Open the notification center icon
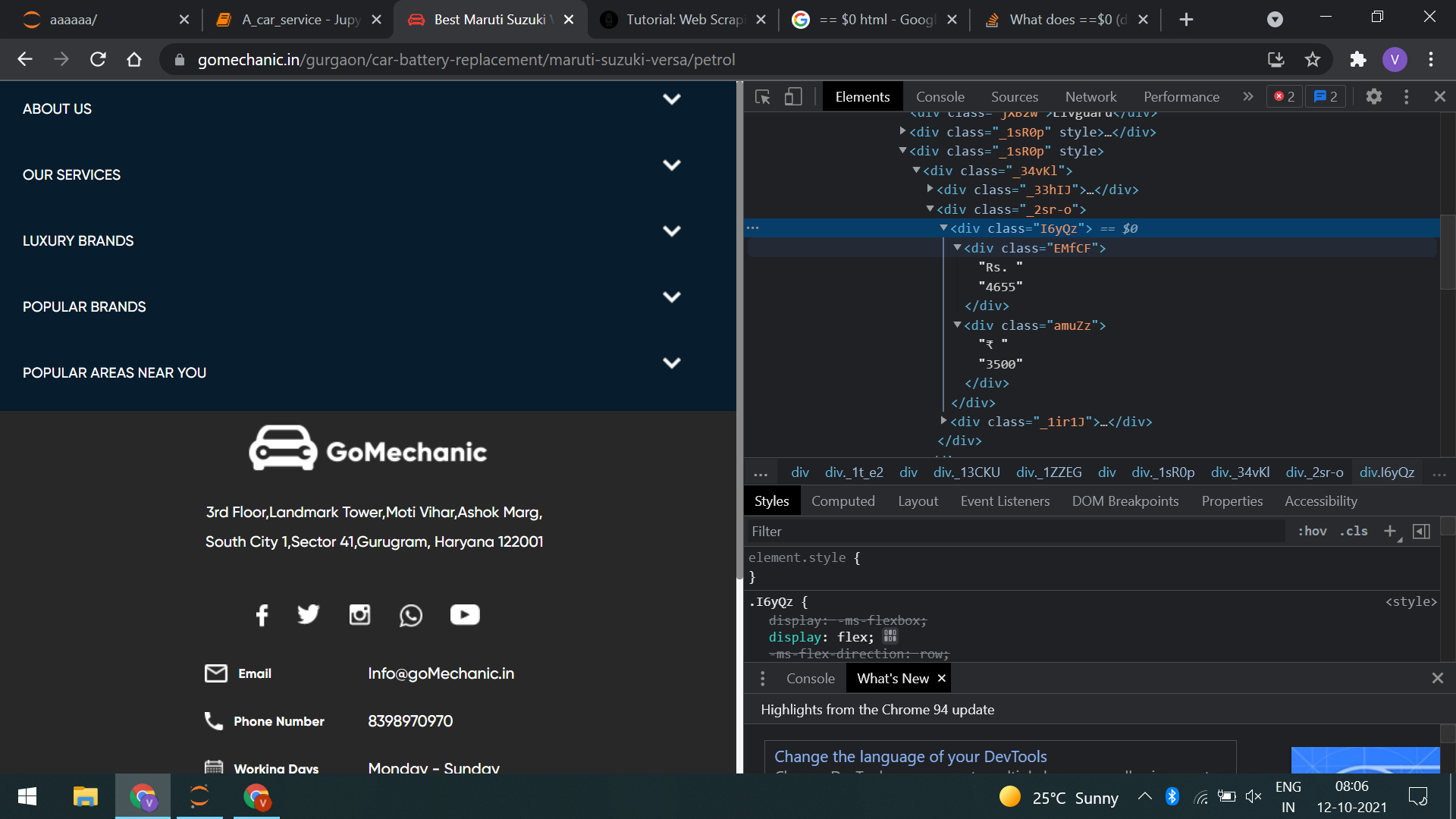 pos(1418,796)
